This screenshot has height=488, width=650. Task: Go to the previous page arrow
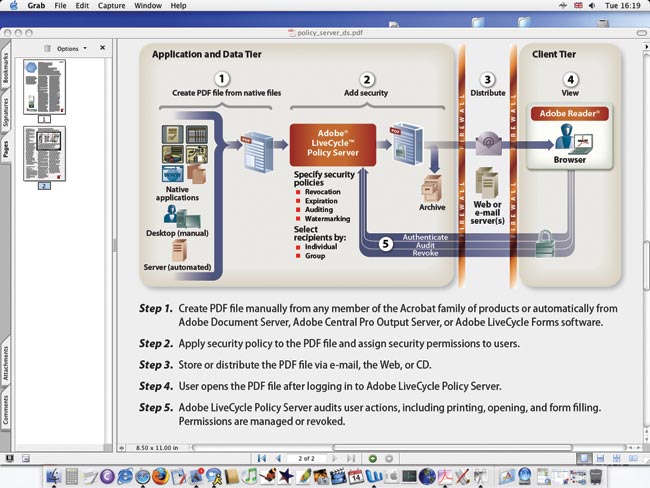[x=278, y=458]
